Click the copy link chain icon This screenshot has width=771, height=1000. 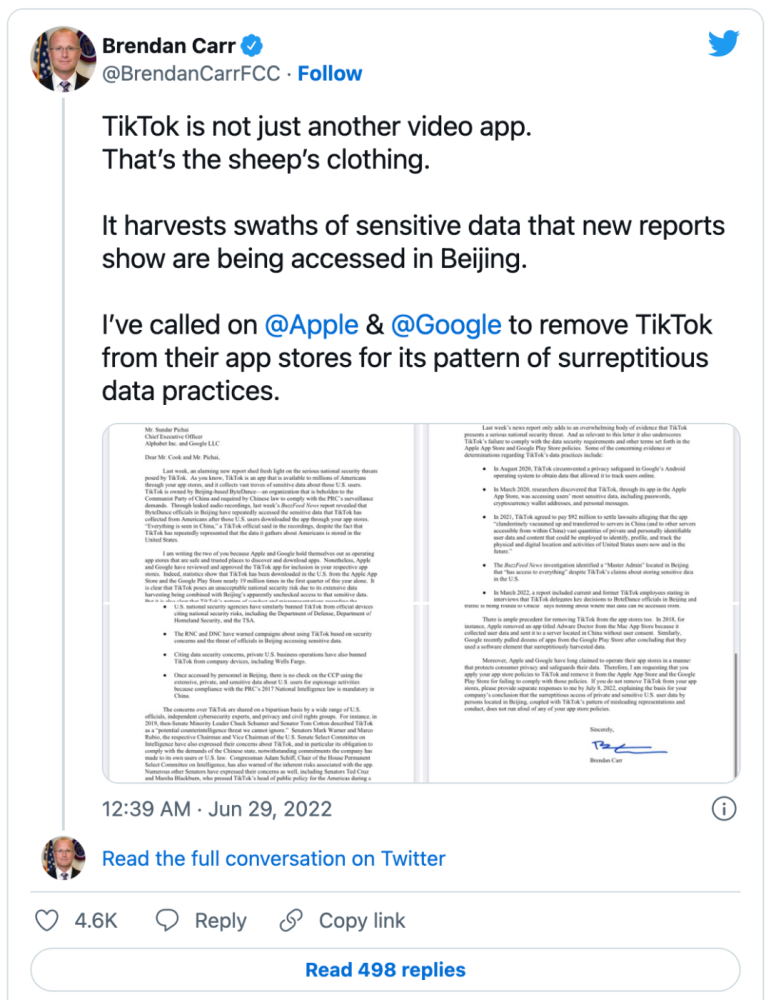click(x=291, y=920)
